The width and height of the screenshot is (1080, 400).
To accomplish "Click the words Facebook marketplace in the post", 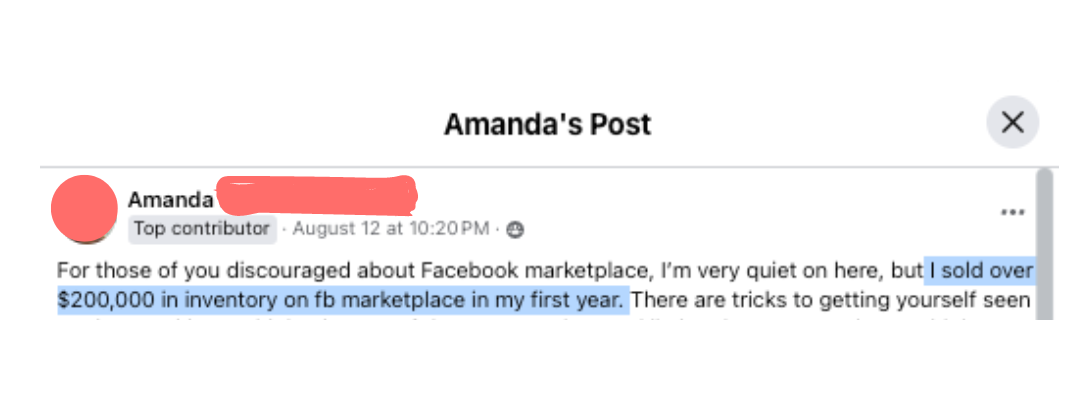I will 536,271.
